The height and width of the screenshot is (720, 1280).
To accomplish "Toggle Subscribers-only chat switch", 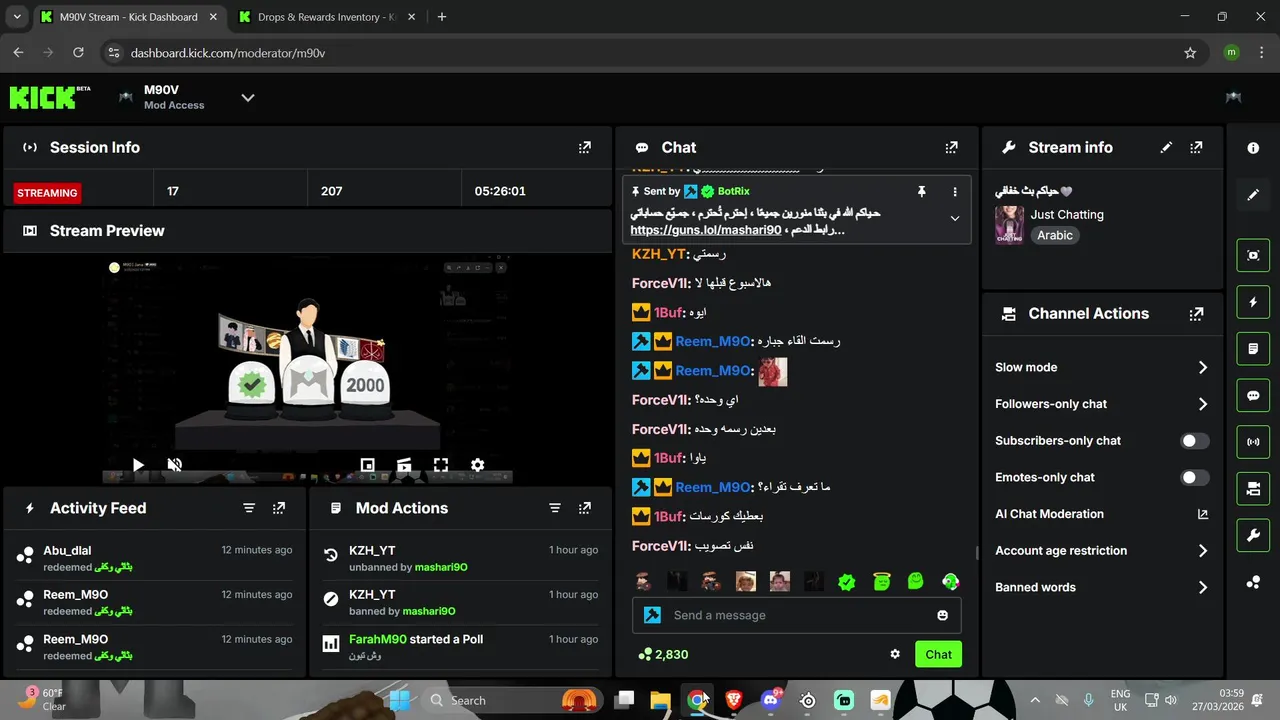I will (1194, 441).
